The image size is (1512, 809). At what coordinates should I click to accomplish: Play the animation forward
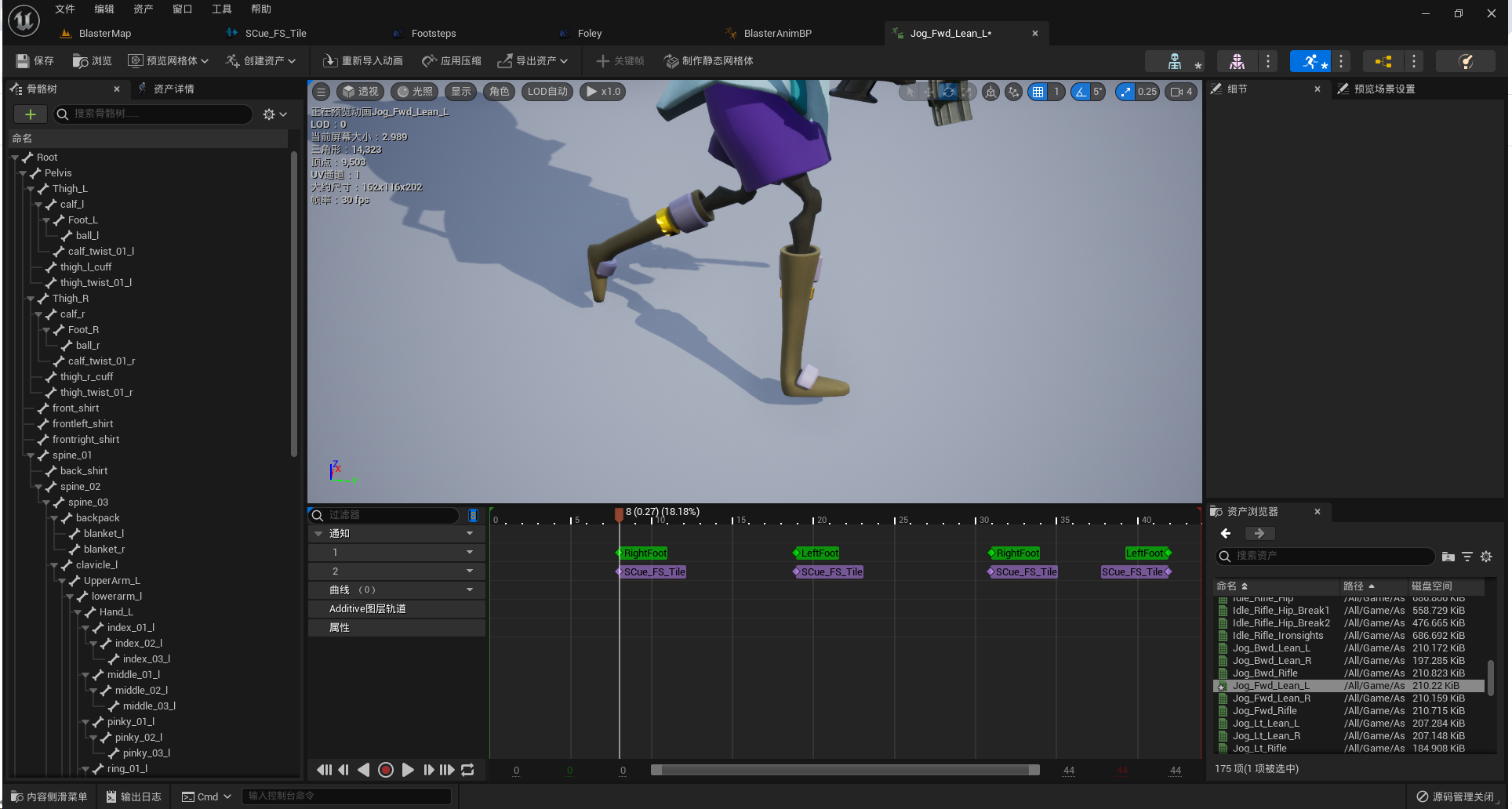(x=407, y=770)
